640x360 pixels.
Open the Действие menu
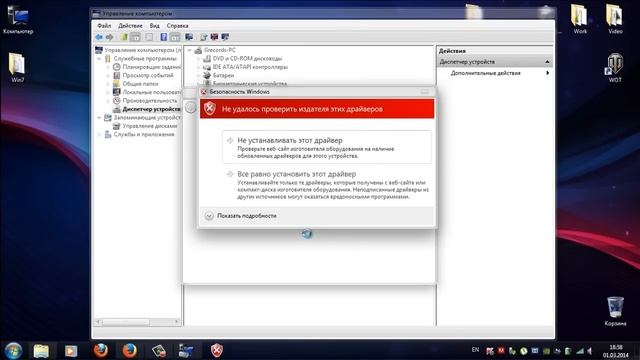[x=130, y=26]
